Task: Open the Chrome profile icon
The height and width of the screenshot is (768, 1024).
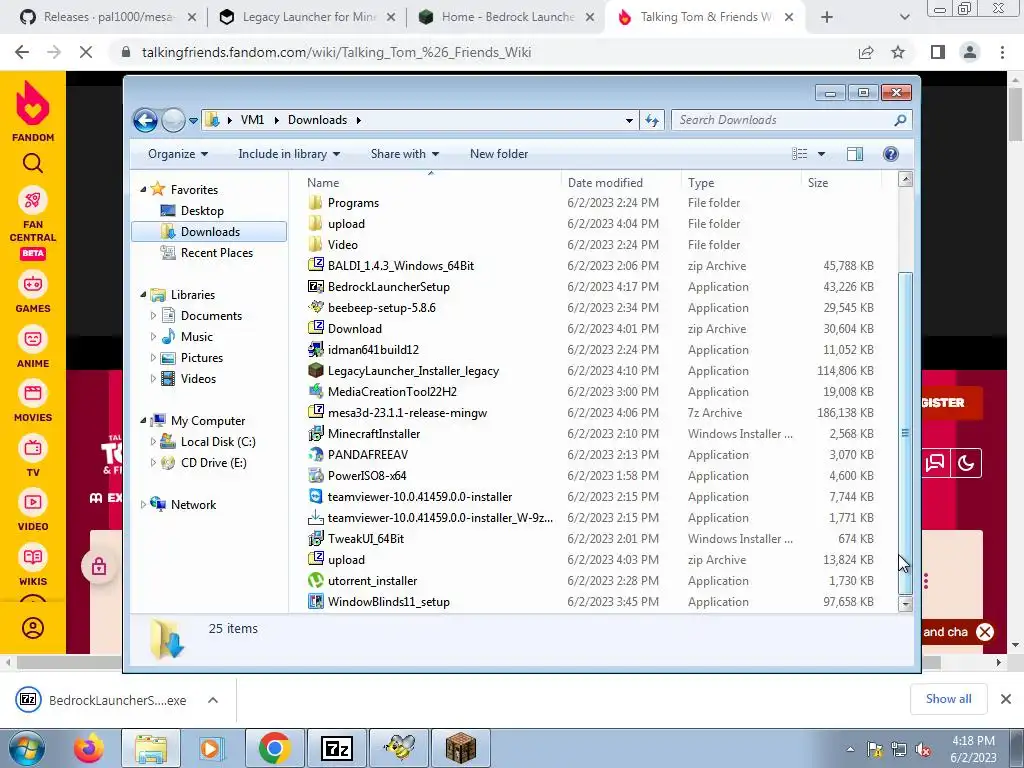Action: coord(970,52)
